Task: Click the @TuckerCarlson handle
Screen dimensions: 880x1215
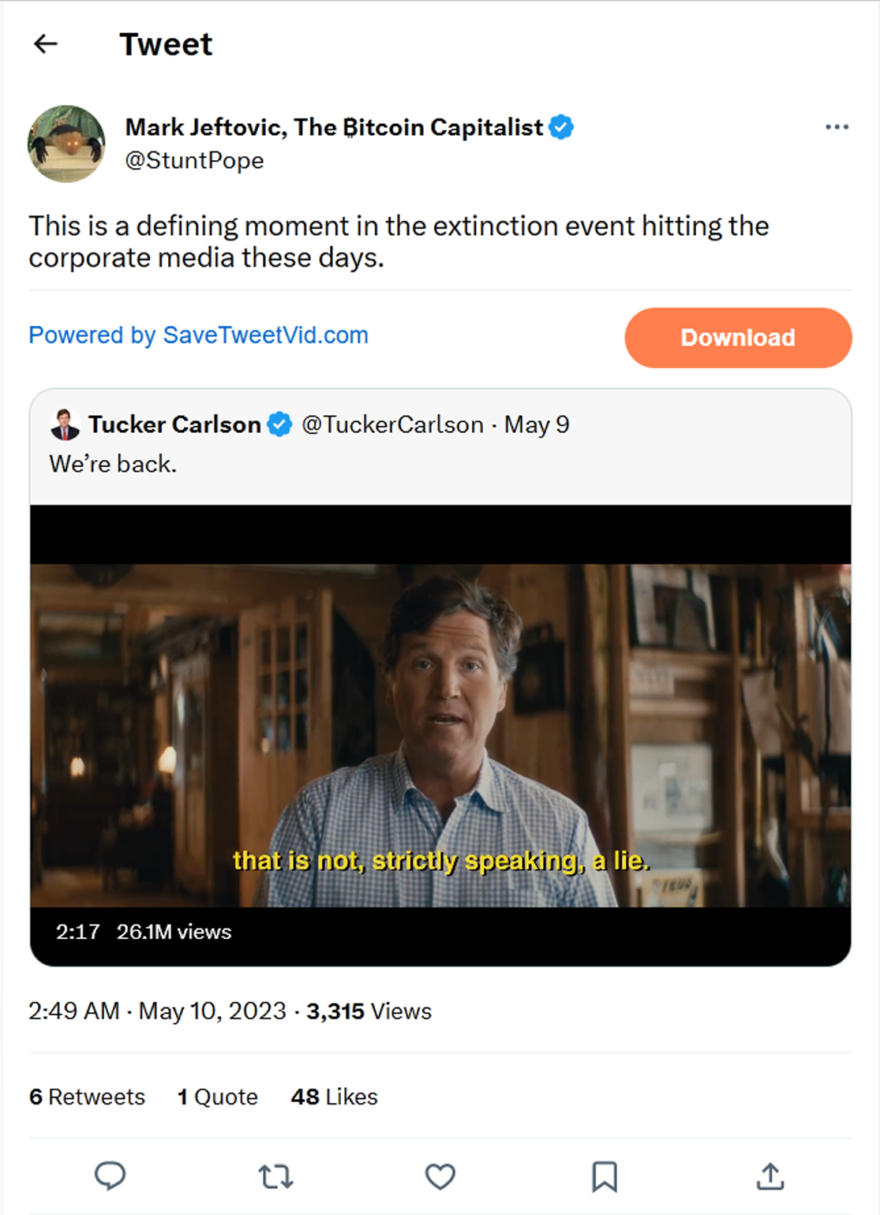Action: tap(392, 425)
